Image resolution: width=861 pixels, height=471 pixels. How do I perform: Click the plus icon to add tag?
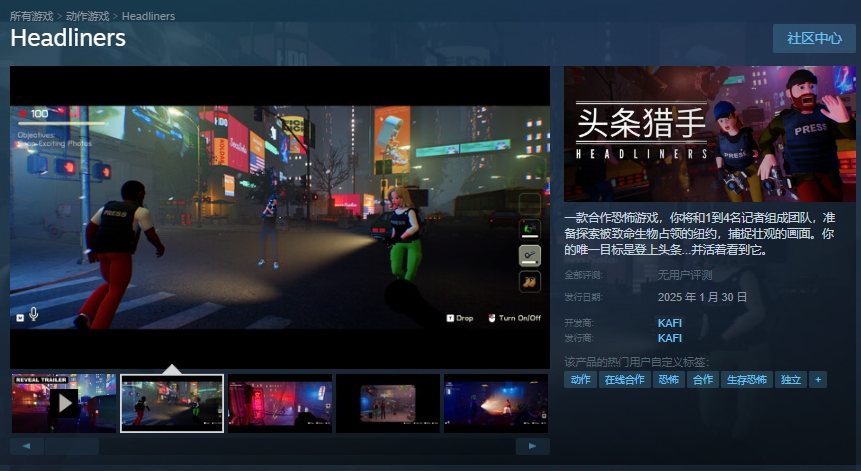(x=818, y=380)
